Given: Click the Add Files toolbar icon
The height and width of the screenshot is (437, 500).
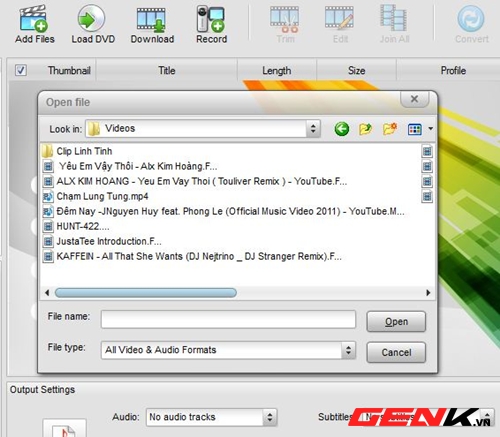Looking at the screenshot, I should 34,24.
